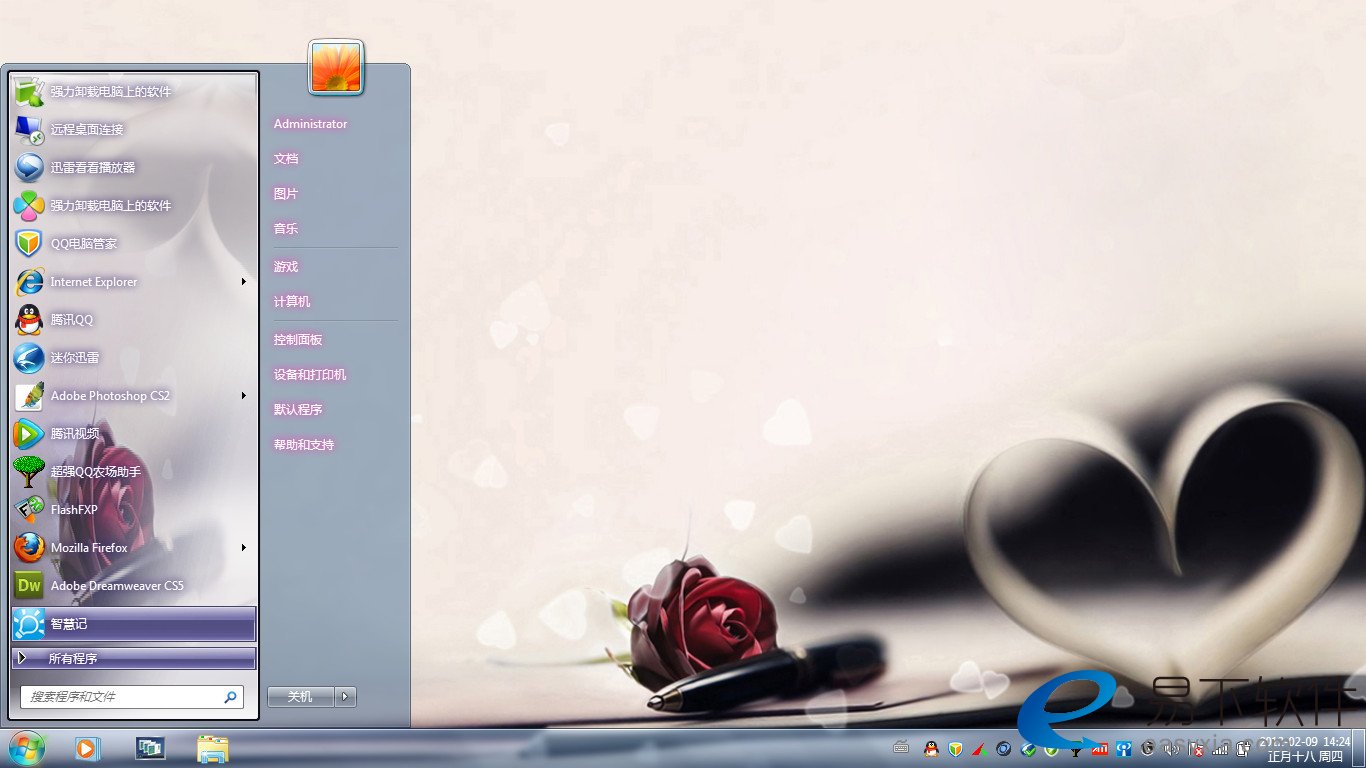Open the orange media player taskbar icon

87,748
